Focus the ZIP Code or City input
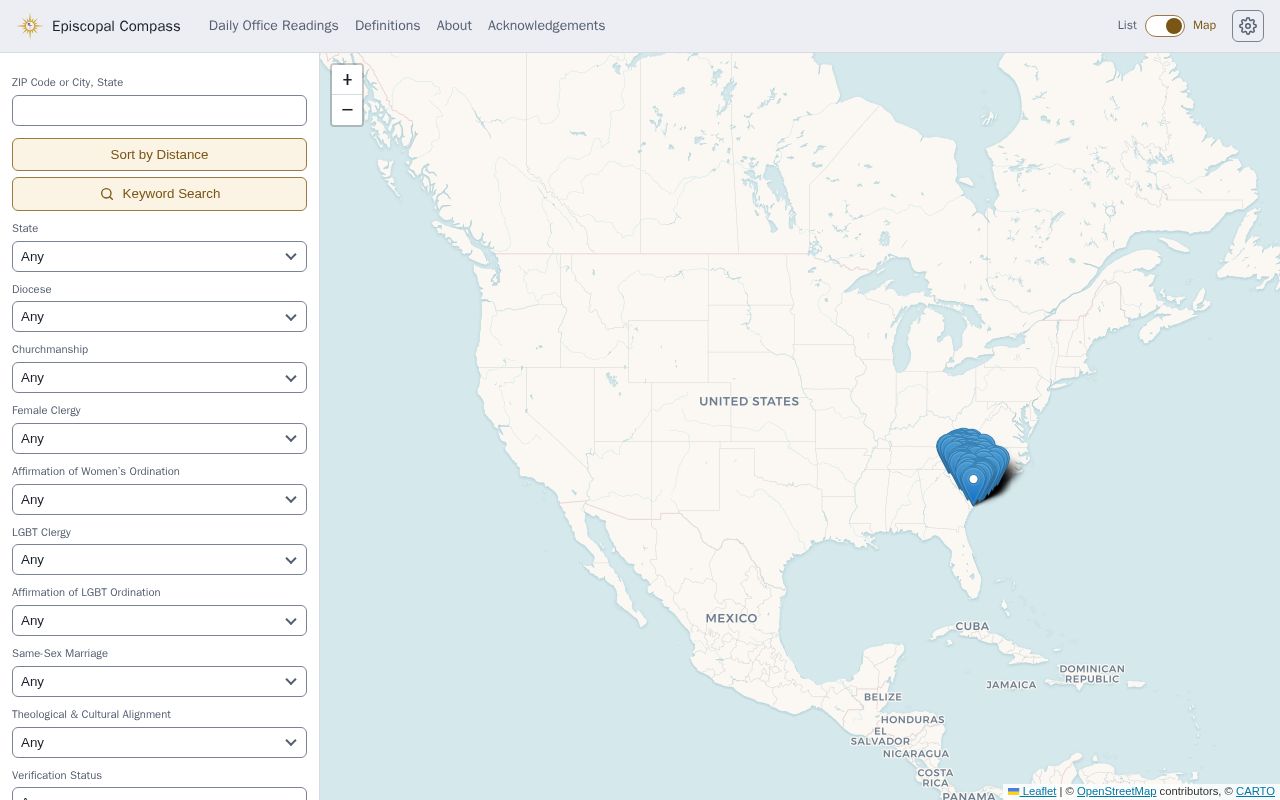This screenshot has width=1280, height=800. [x=159, y=110]
